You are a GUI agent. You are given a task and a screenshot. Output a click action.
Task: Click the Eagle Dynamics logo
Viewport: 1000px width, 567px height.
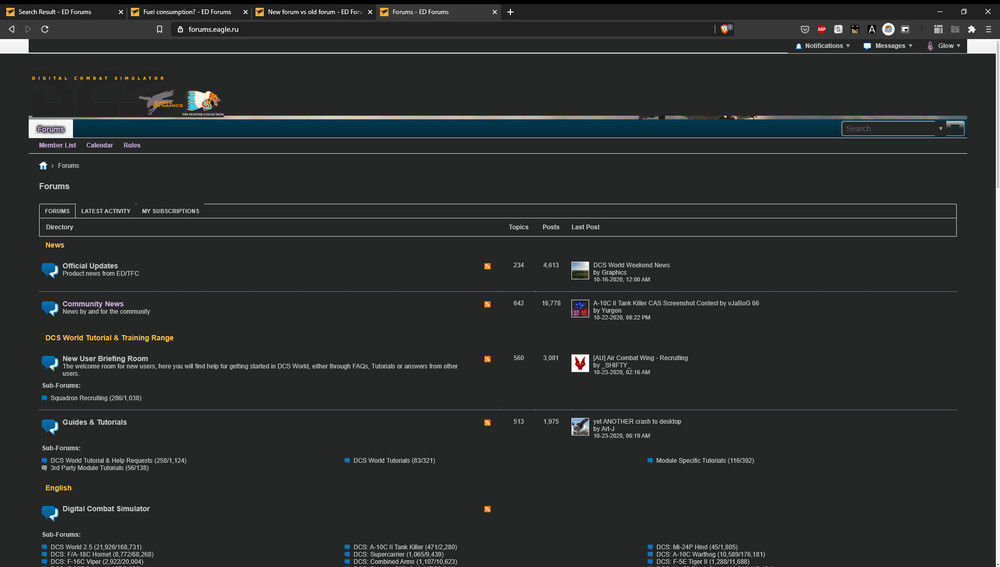point(161,102)
